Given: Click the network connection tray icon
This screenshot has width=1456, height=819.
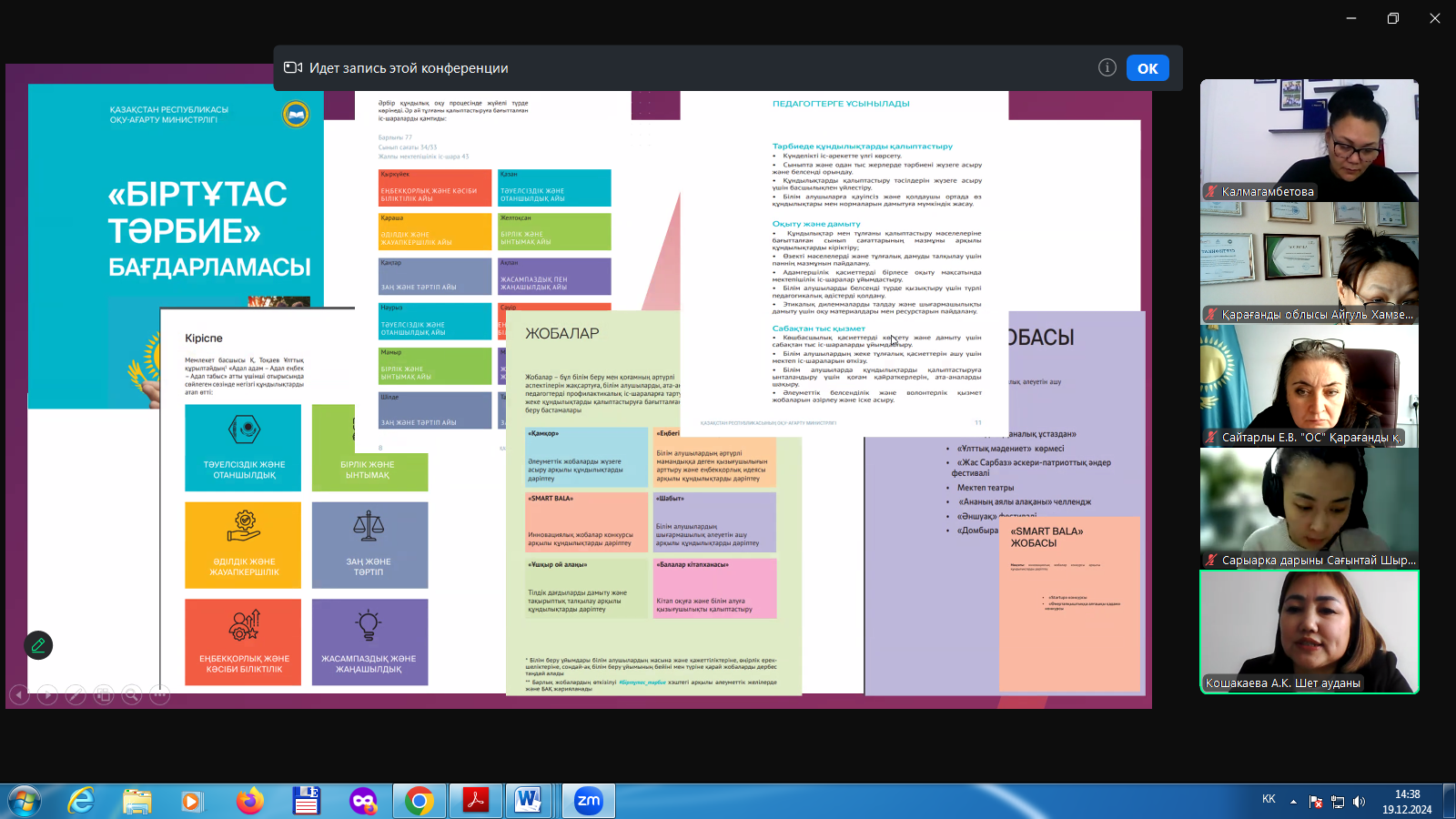Looking at the screenshot, I should click(x=1338, y=802).
